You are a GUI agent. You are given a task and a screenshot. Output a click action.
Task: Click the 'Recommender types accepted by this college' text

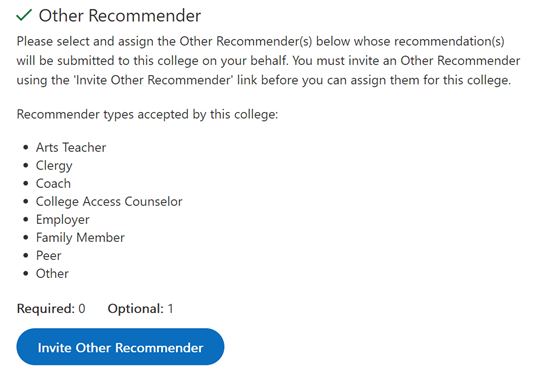coord(147,114)
